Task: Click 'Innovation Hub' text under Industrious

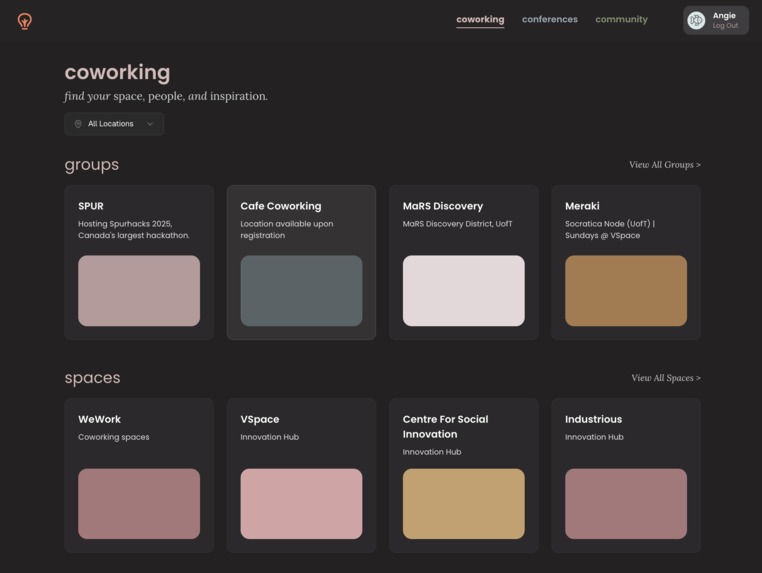Action: click(x=594, y=437)
